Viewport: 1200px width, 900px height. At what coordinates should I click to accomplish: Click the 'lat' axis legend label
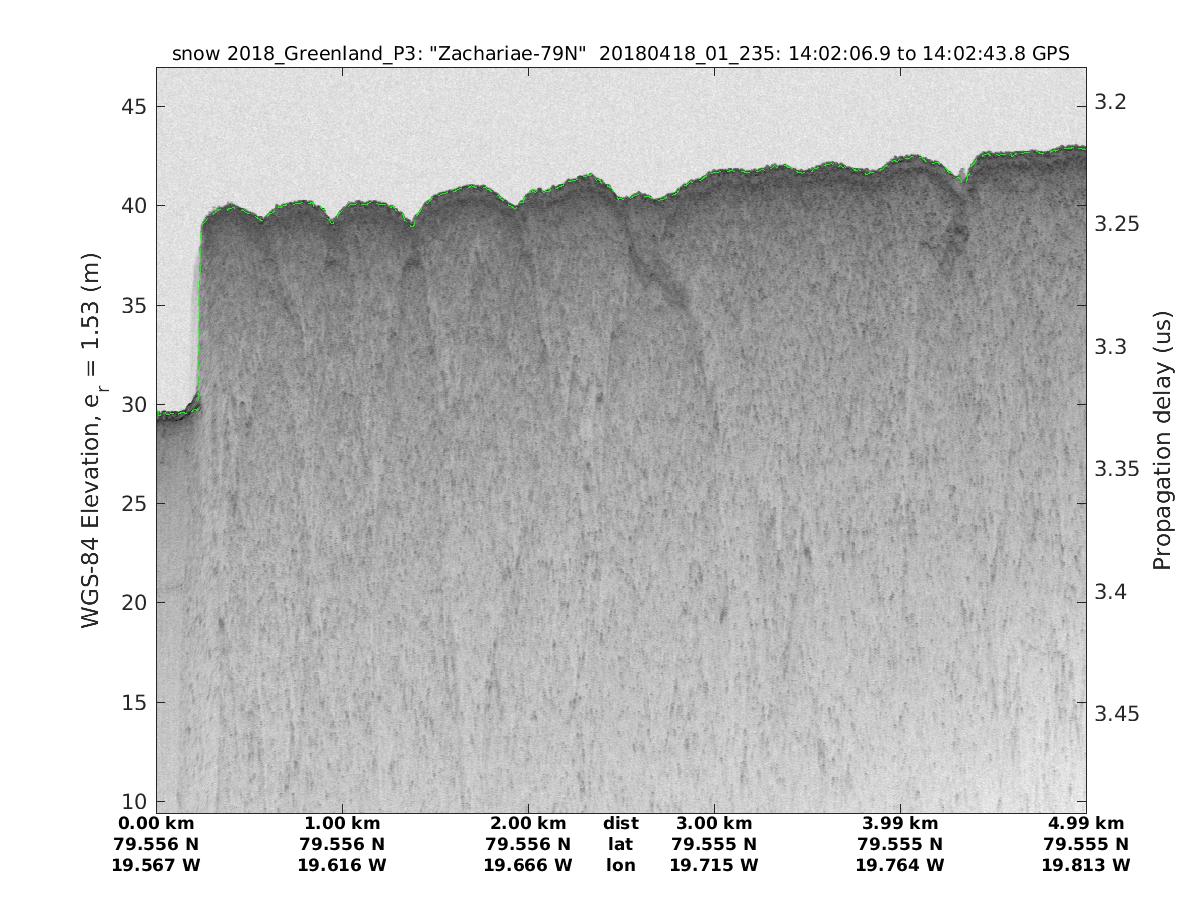[x=621, y=844]
